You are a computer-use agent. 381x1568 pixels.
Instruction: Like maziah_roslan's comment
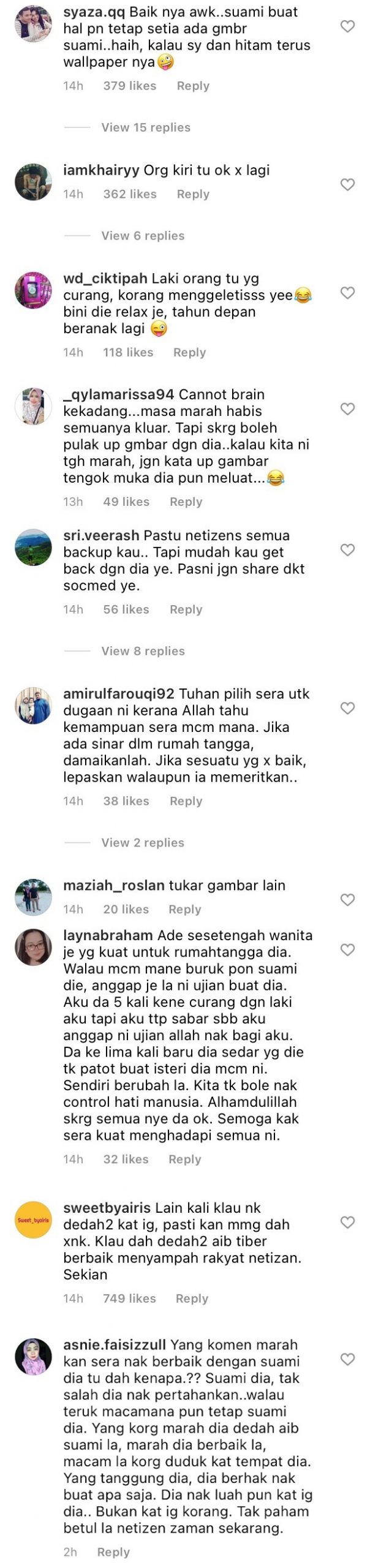[x=347, y=900]
